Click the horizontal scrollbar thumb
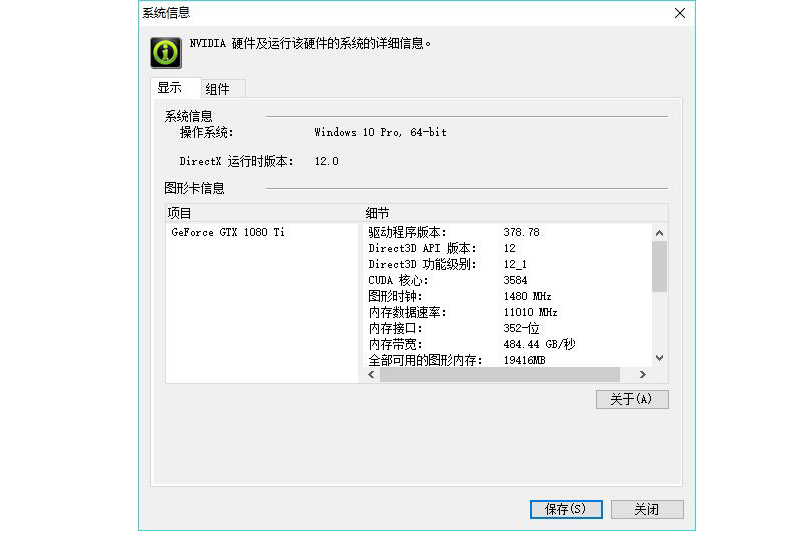800x533 pixels. (500, 374)
